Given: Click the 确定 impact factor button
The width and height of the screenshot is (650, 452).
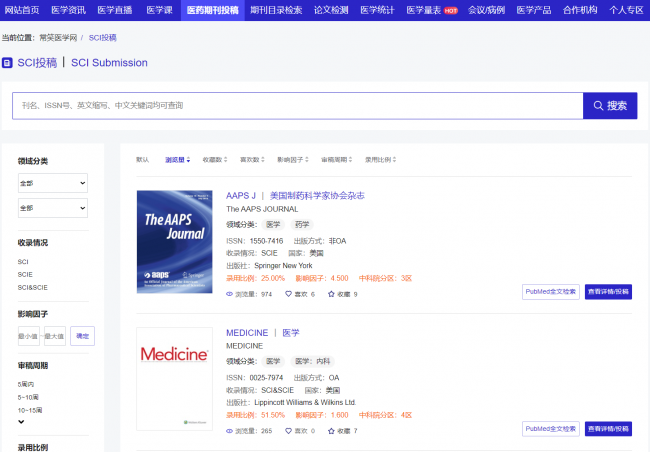Looking at the screenshot, I should (82, 336).
